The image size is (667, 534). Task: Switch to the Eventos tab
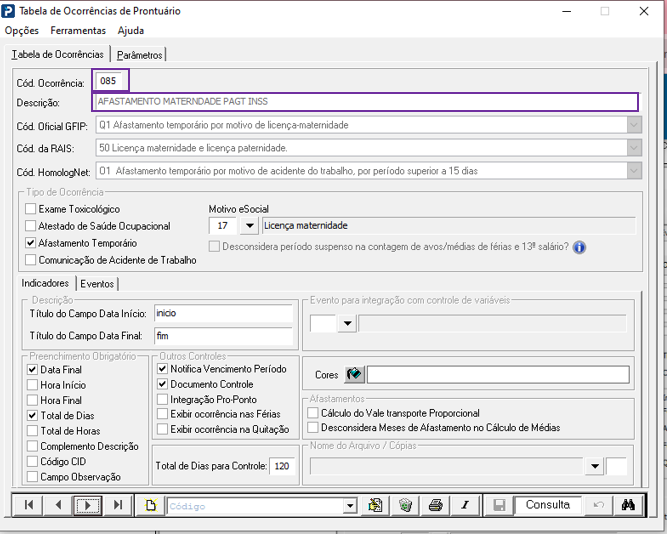tap(97, 284)
